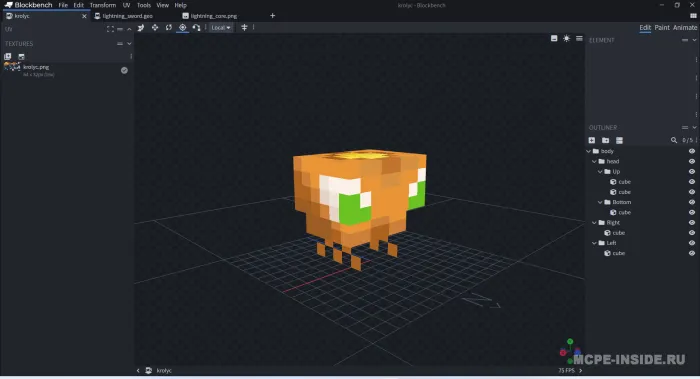Viewport: 700px width, 379px height.
Task: Collapse the Bottom group chevron
Action: click(600, 202)
